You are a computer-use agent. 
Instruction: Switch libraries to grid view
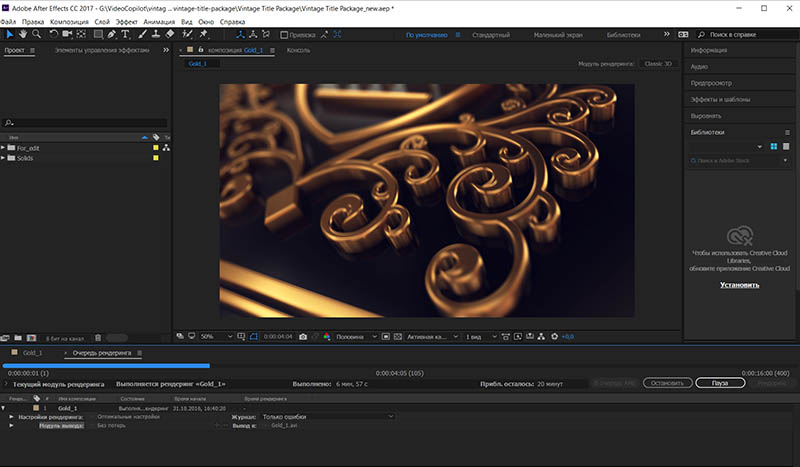(x=774, y=146)
